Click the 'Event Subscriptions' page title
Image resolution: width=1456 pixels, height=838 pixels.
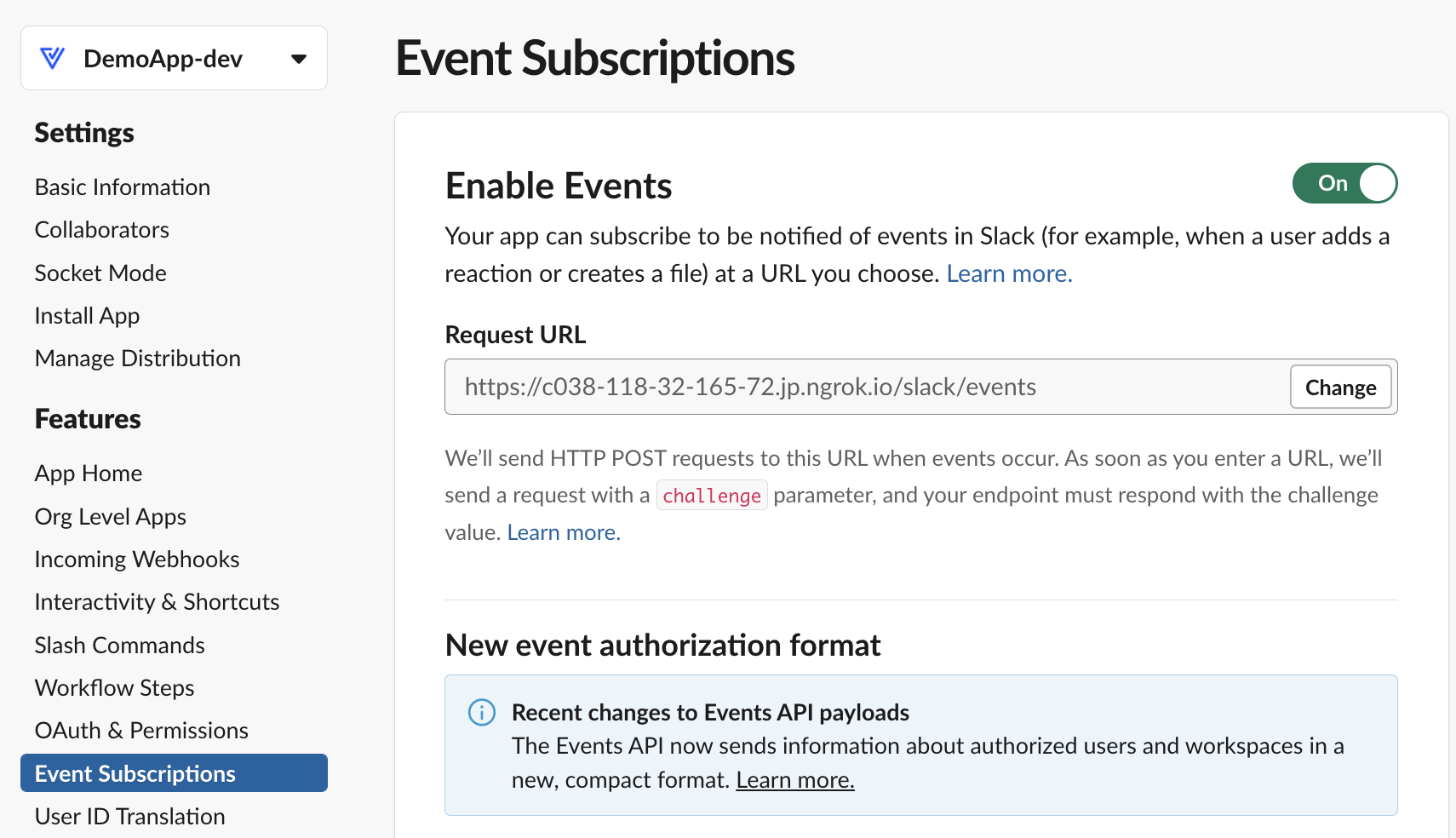[x=595, y=59]
